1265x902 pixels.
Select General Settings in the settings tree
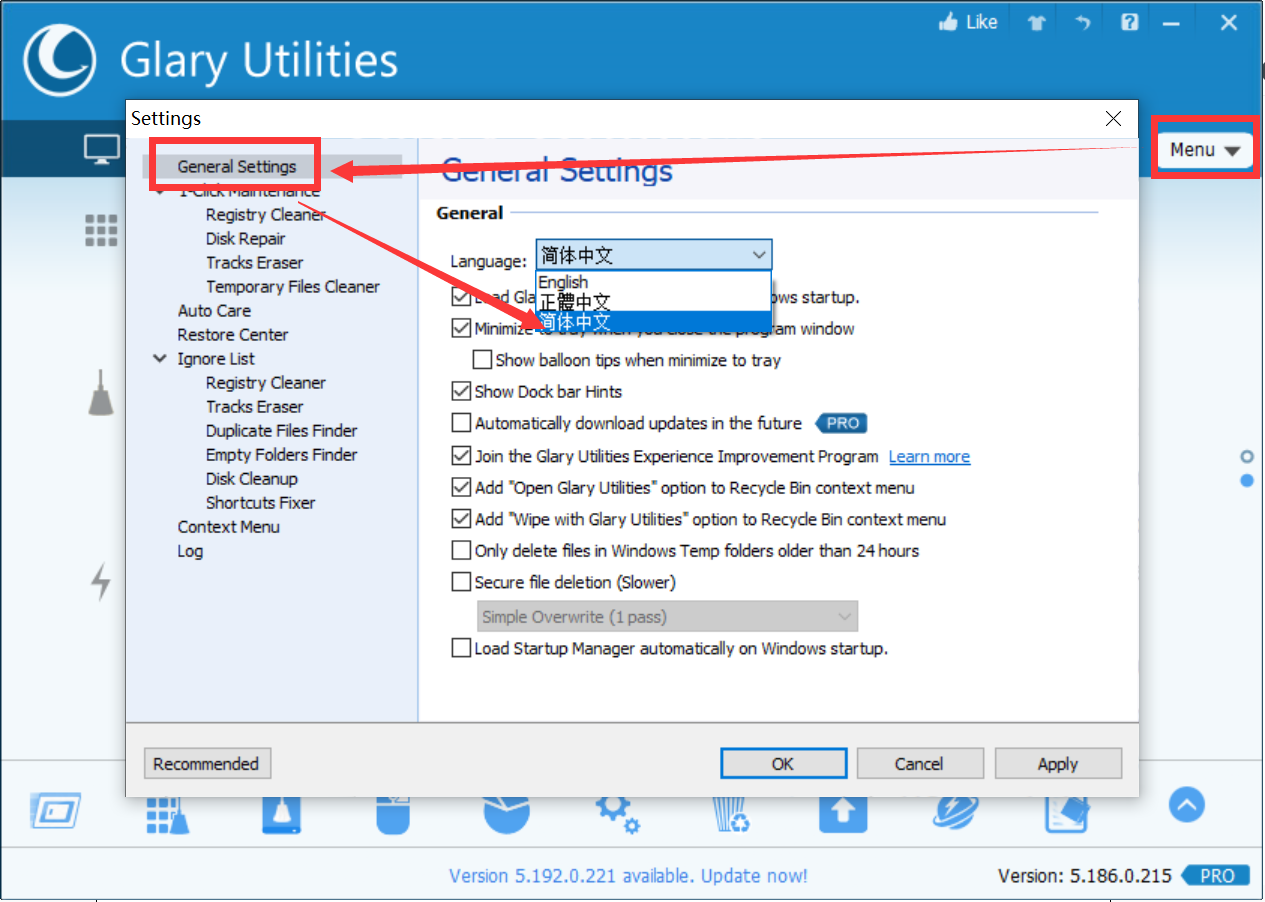[237, 166]
